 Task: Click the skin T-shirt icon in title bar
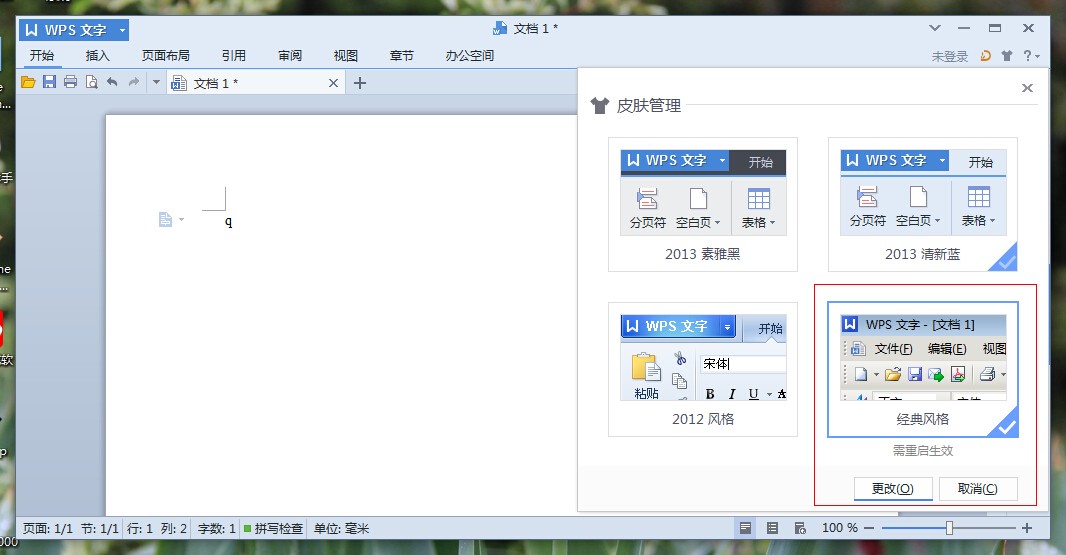[x=1007, y=56]
